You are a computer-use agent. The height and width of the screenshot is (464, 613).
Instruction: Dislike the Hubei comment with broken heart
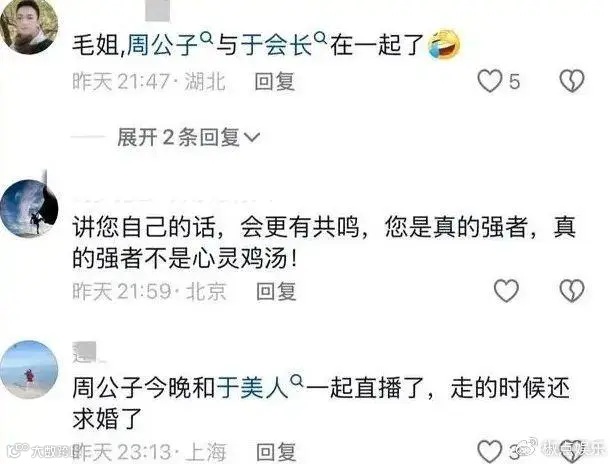tap(572, 81)
